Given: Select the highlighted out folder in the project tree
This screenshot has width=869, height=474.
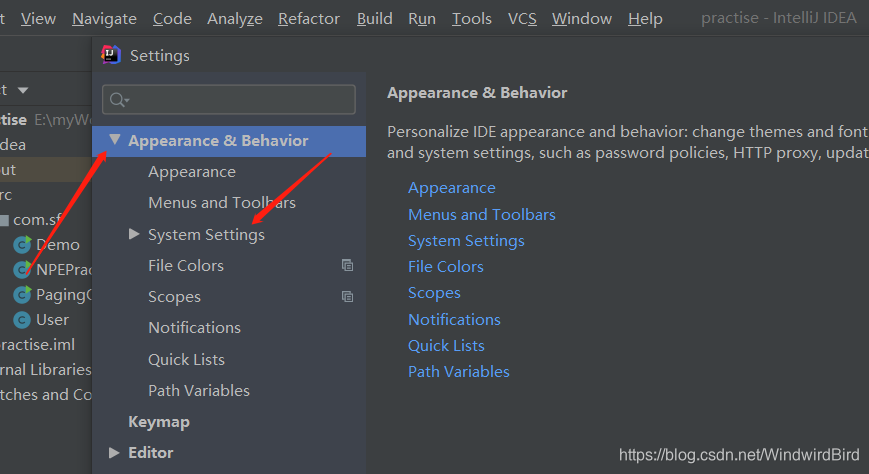Looking at the screenshot, I should [x=45, y=170].
